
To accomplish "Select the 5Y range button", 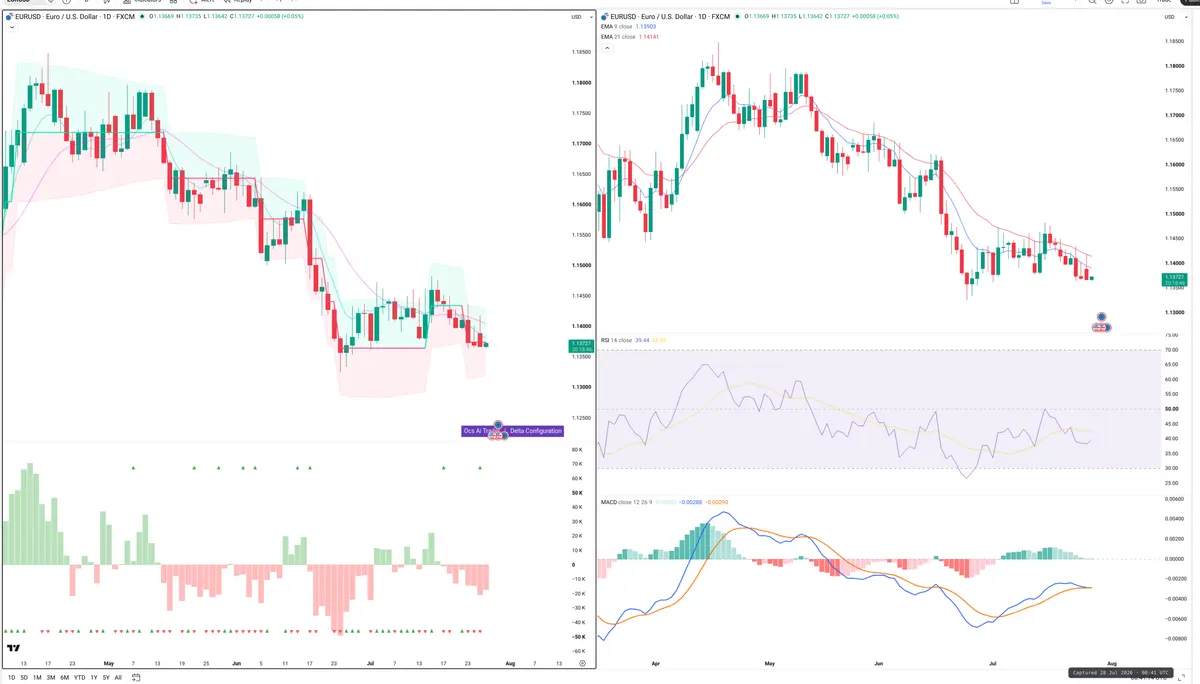I will click(x=106, y=677).
